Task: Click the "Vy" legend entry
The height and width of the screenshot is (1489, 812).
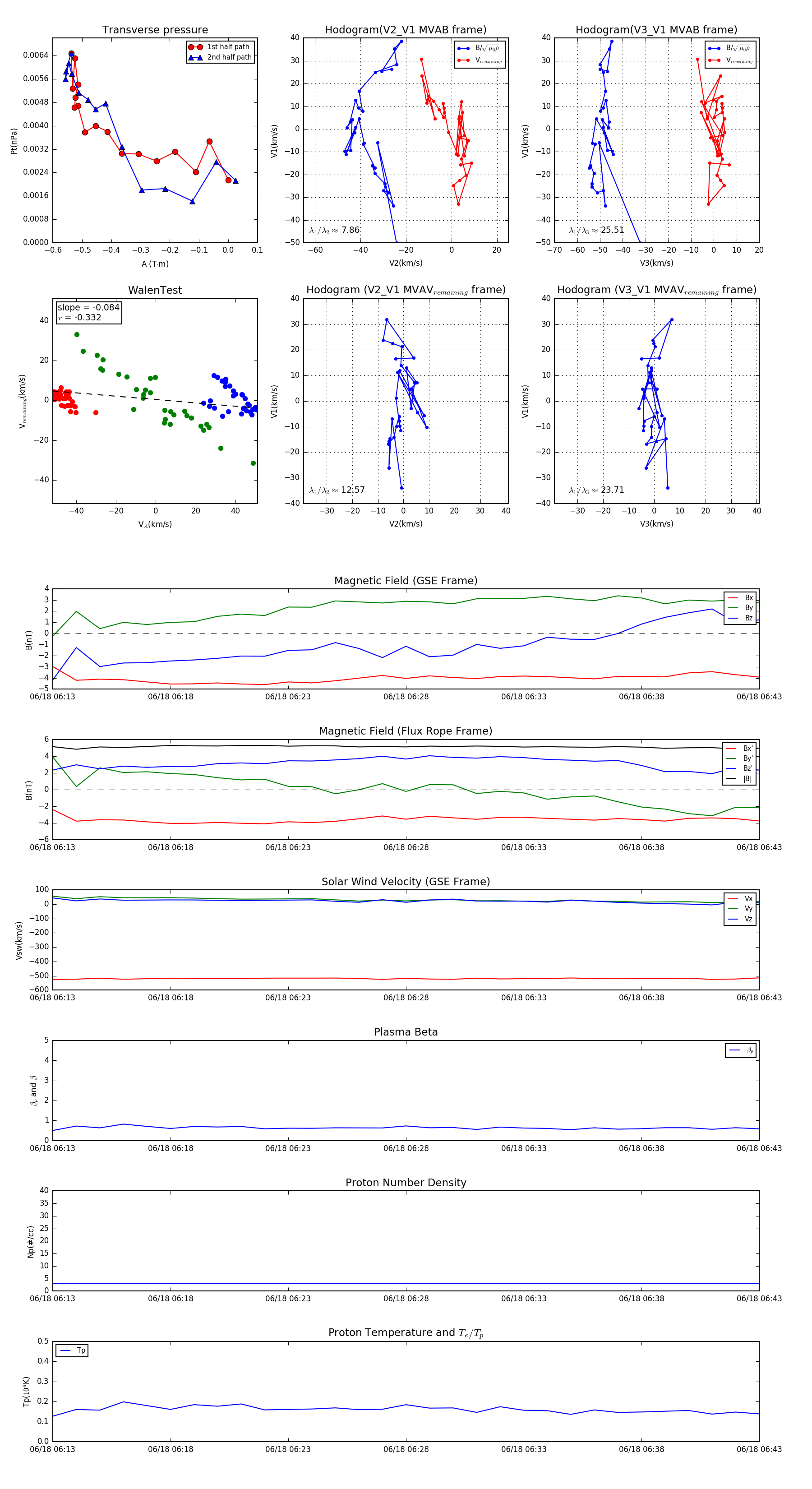Action: 740,909
